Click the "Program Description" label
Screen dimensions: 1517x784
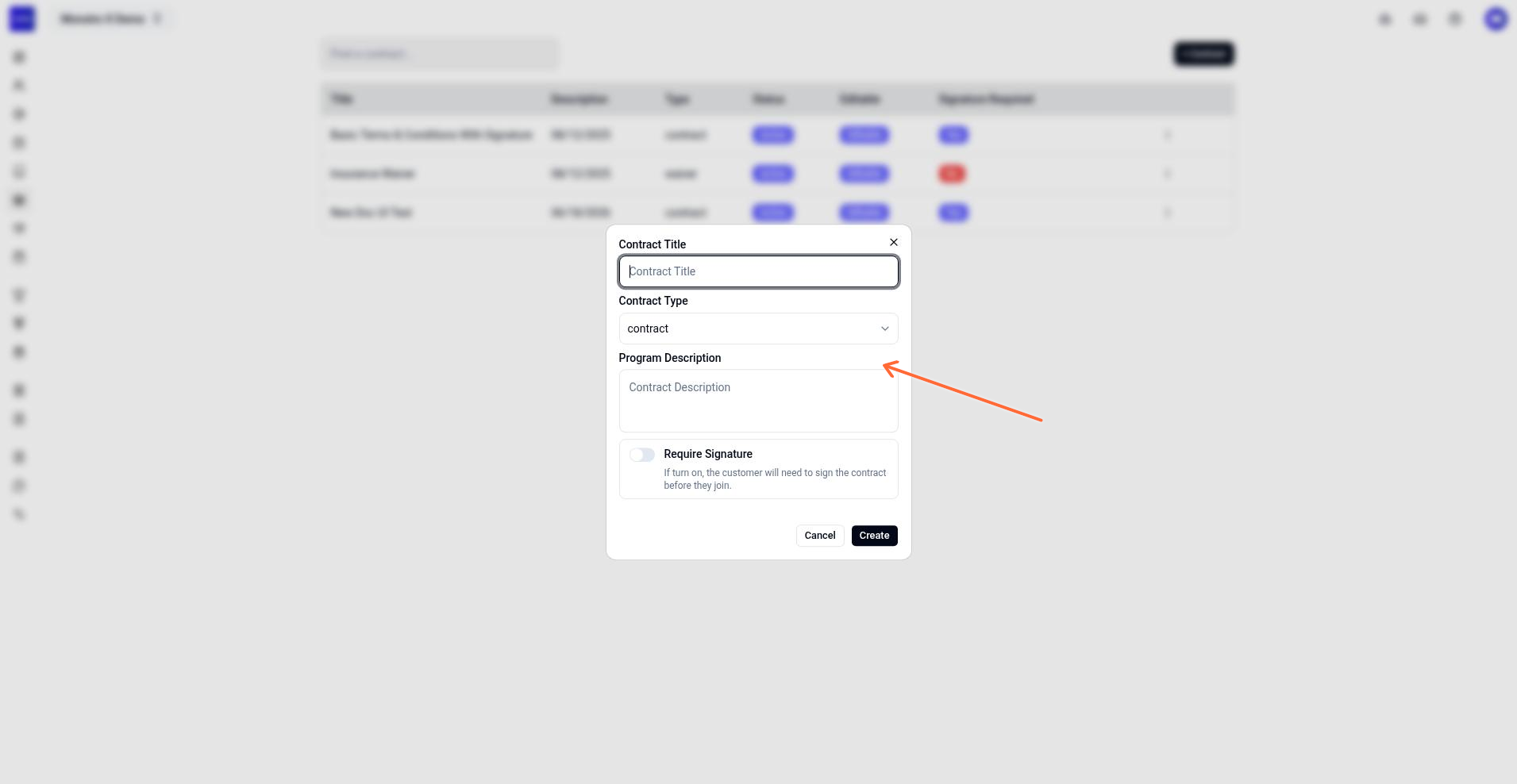pyautogui.click(x=670, y=358)
